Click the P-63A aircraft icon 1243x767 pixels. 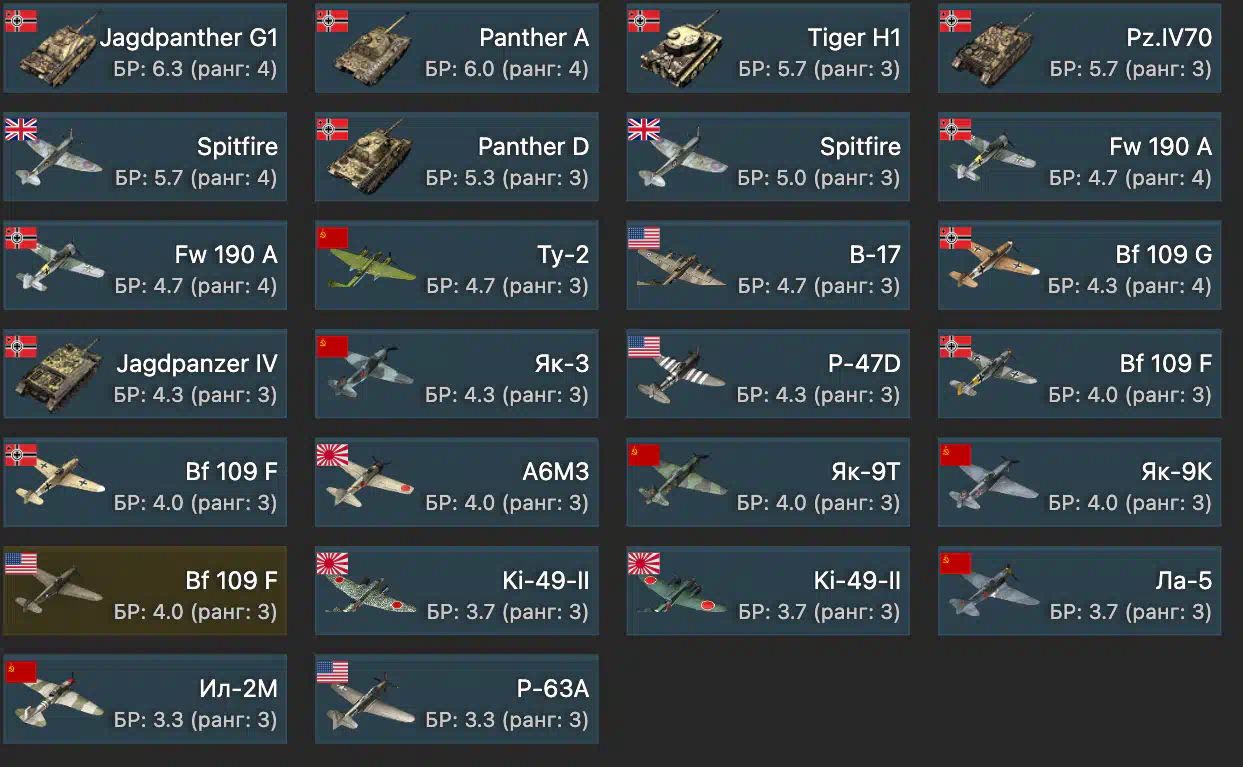(372, 704)
